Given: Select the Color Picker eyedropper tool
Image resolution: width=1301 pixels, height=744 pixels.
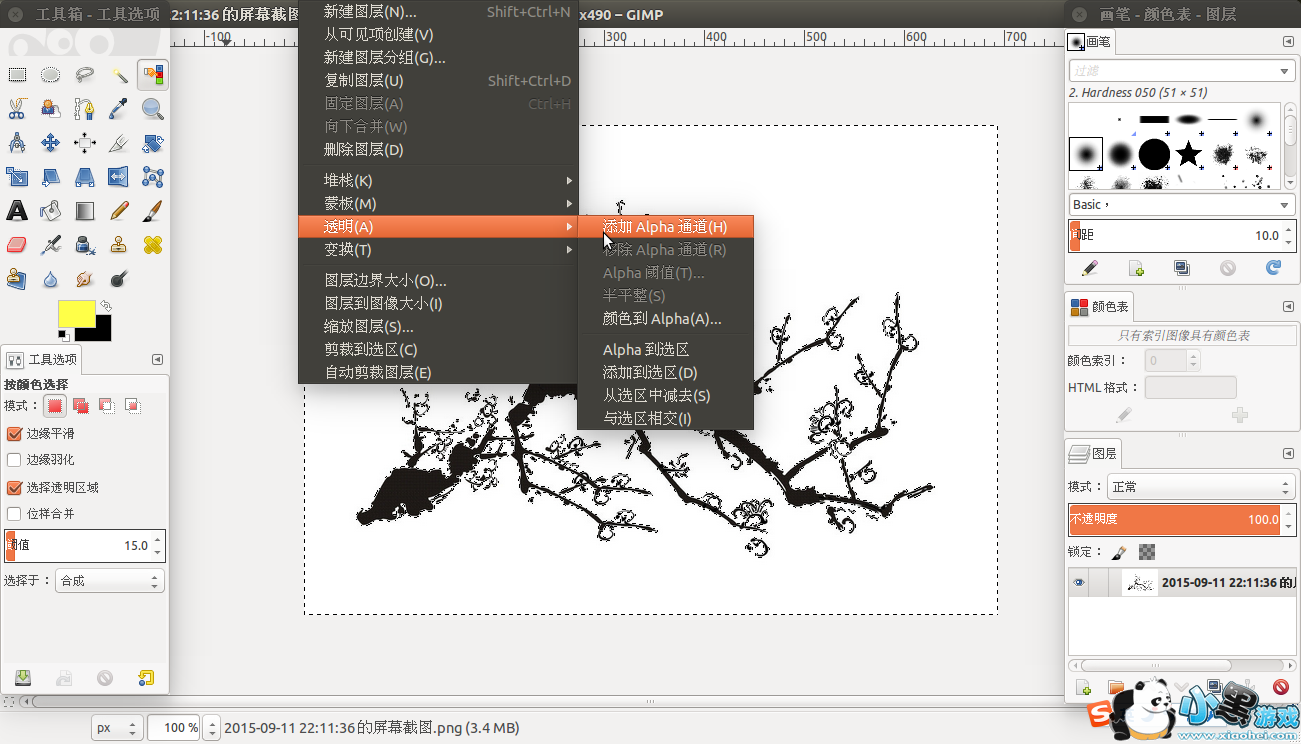Looking at the screenshot, I should 119,109.
